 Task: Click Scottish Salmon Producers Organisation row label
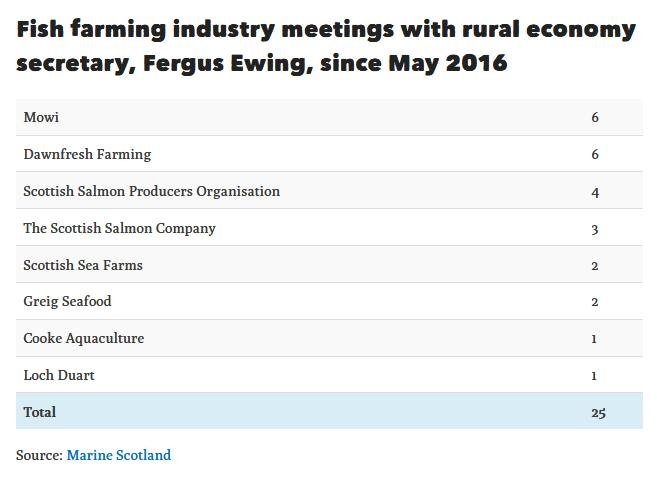tap(151, 191)
